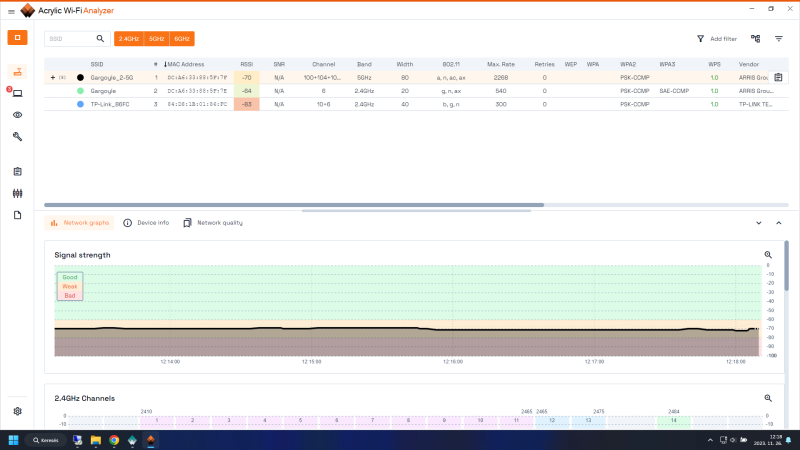Open the tree view icon next to Add filter
800x450 pixels.
[756, 39]
